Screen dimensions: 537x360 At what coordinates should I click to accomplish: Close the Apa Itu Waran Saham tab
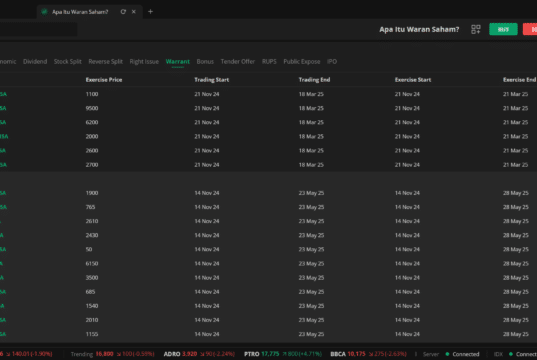[134, 12]
